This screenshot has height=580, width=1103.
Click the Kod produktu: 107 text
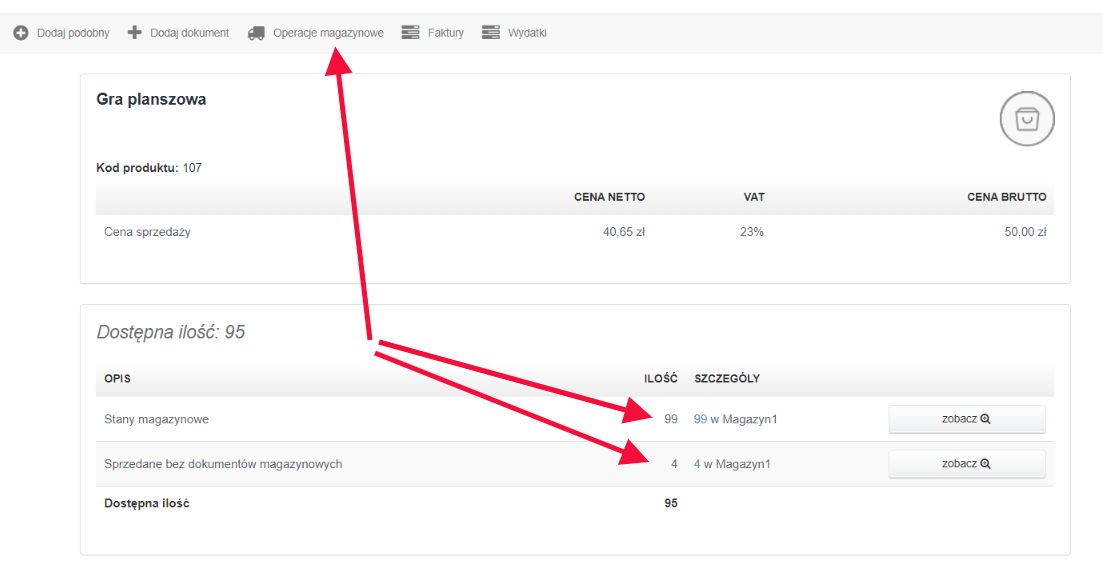[149, 168]
